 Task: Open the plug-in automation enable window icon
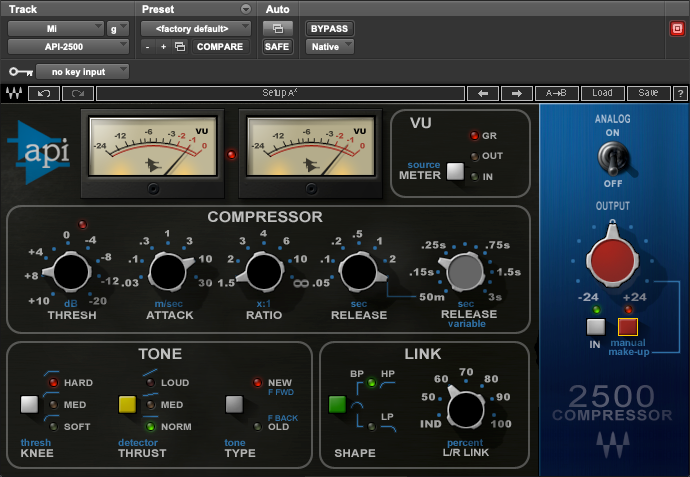(278, 29)
